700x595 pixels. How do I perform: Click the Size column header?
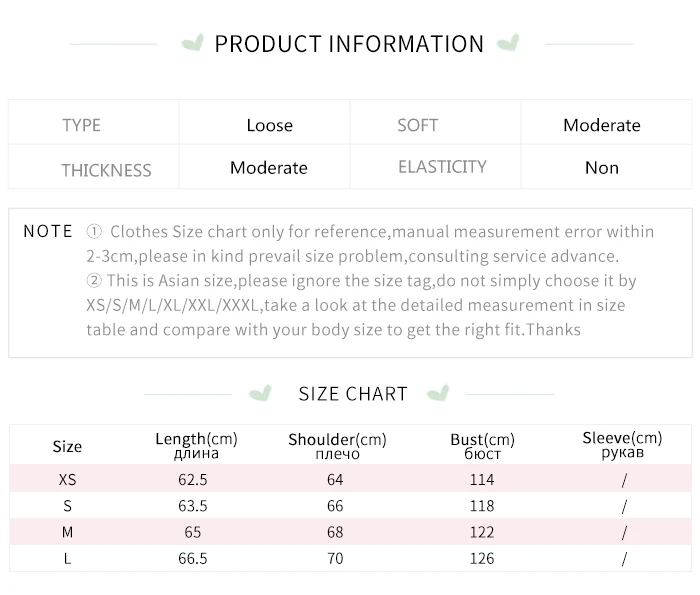[x=67, y=446]
